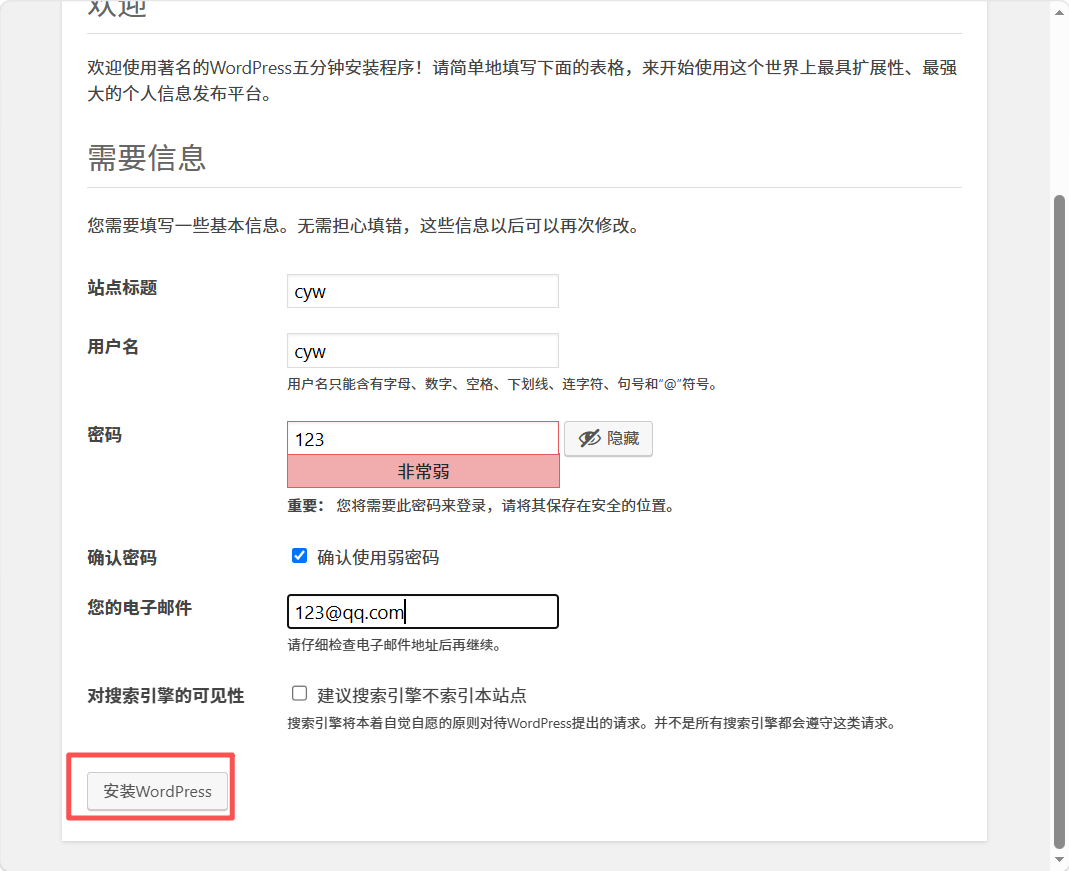The image size is (1069, 871).
Task: Edit the 您的电子邮件 email field
Action: tap(423, 611)
